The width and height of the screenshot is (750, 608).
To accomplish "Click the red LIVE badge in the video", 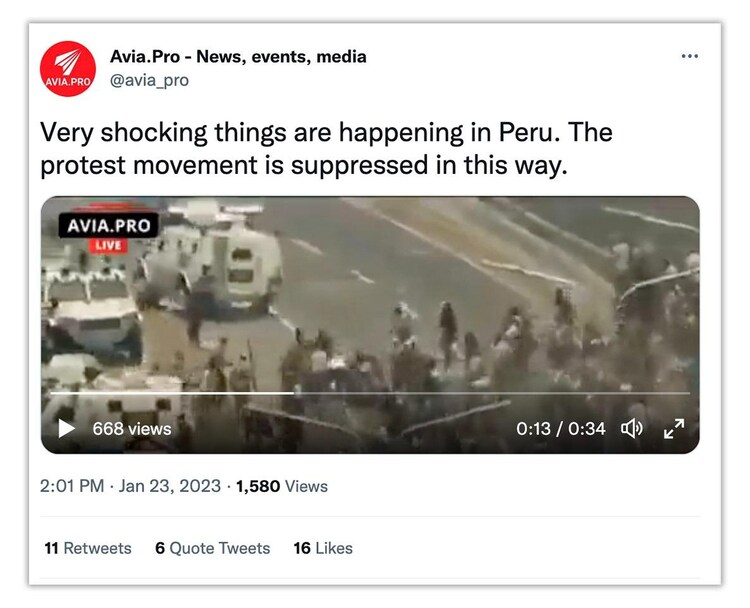I will pos(108,245).
